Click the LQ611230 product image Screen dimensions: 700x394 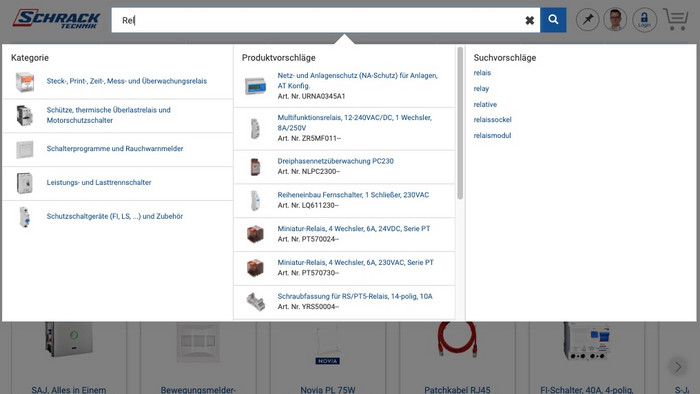point(255,201)
